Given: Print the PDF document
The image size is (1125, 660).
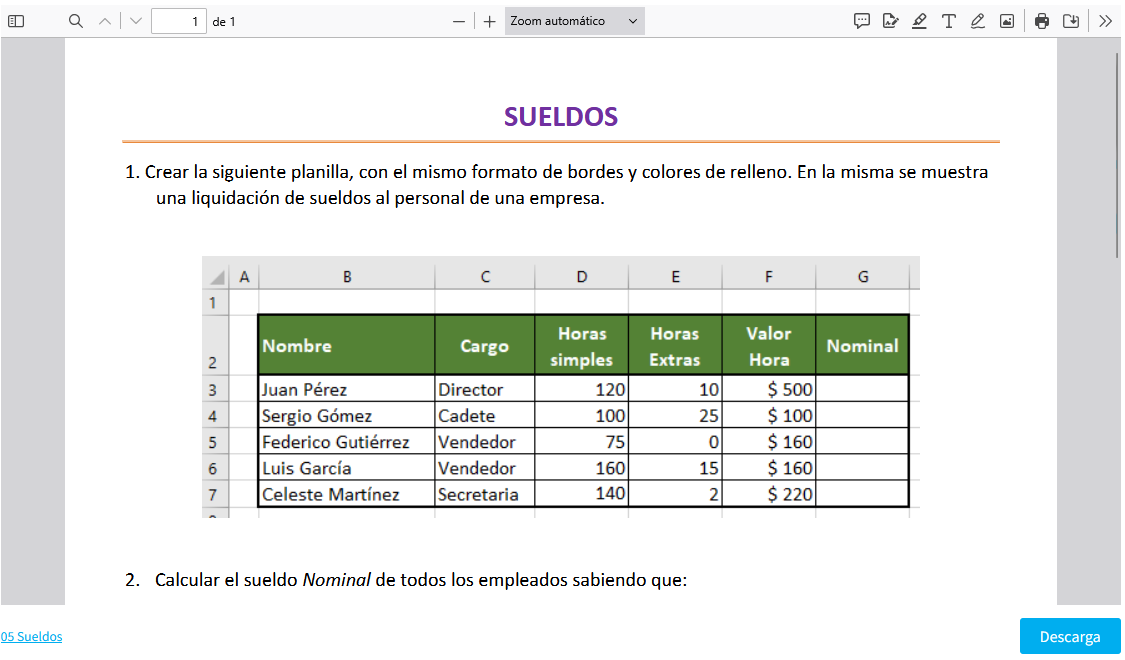Looking at the screenshot, I should click(1042, 21).
